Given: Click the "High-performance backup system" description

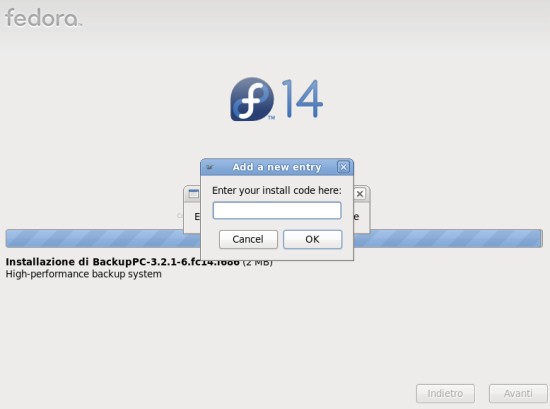Looking at the screenshot, I should click(x=83, y=274).
